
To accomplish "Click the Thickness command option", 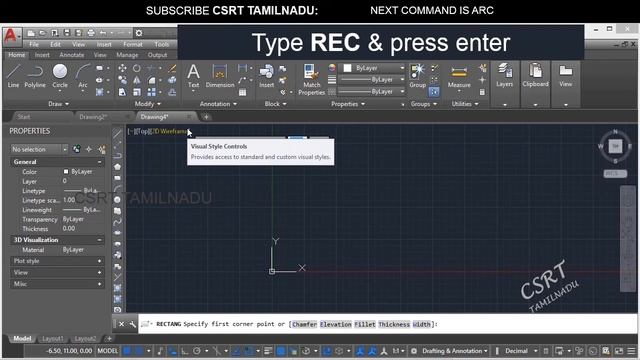I will point(394,324).
